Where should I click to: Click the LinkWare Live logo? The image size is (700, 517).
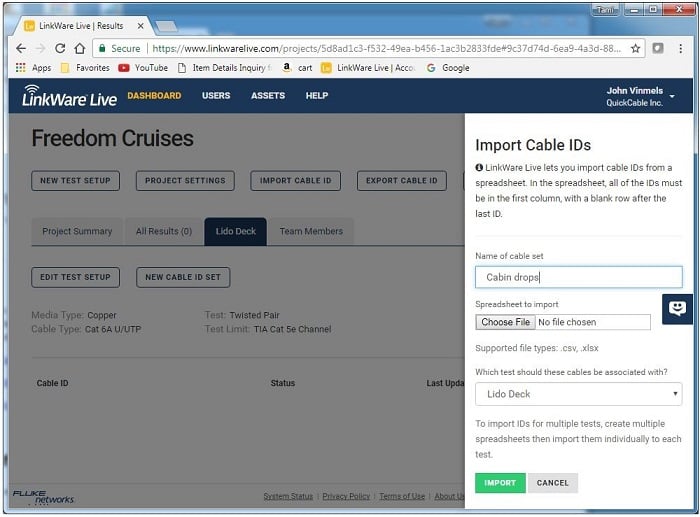point(69,96)
